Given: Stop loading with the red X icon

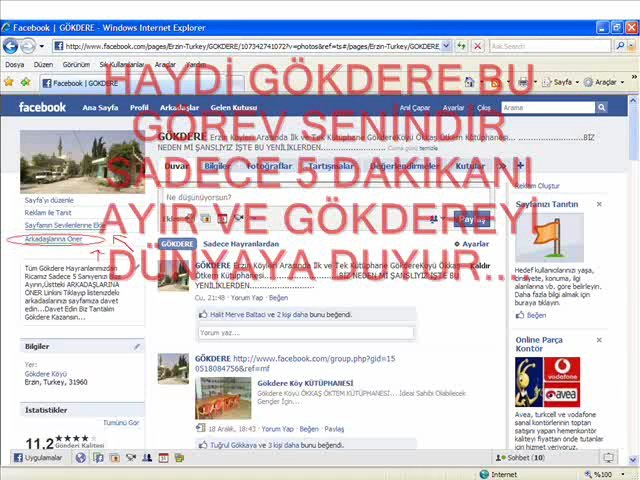Looking at the screenshot, I should coord(477,46).
